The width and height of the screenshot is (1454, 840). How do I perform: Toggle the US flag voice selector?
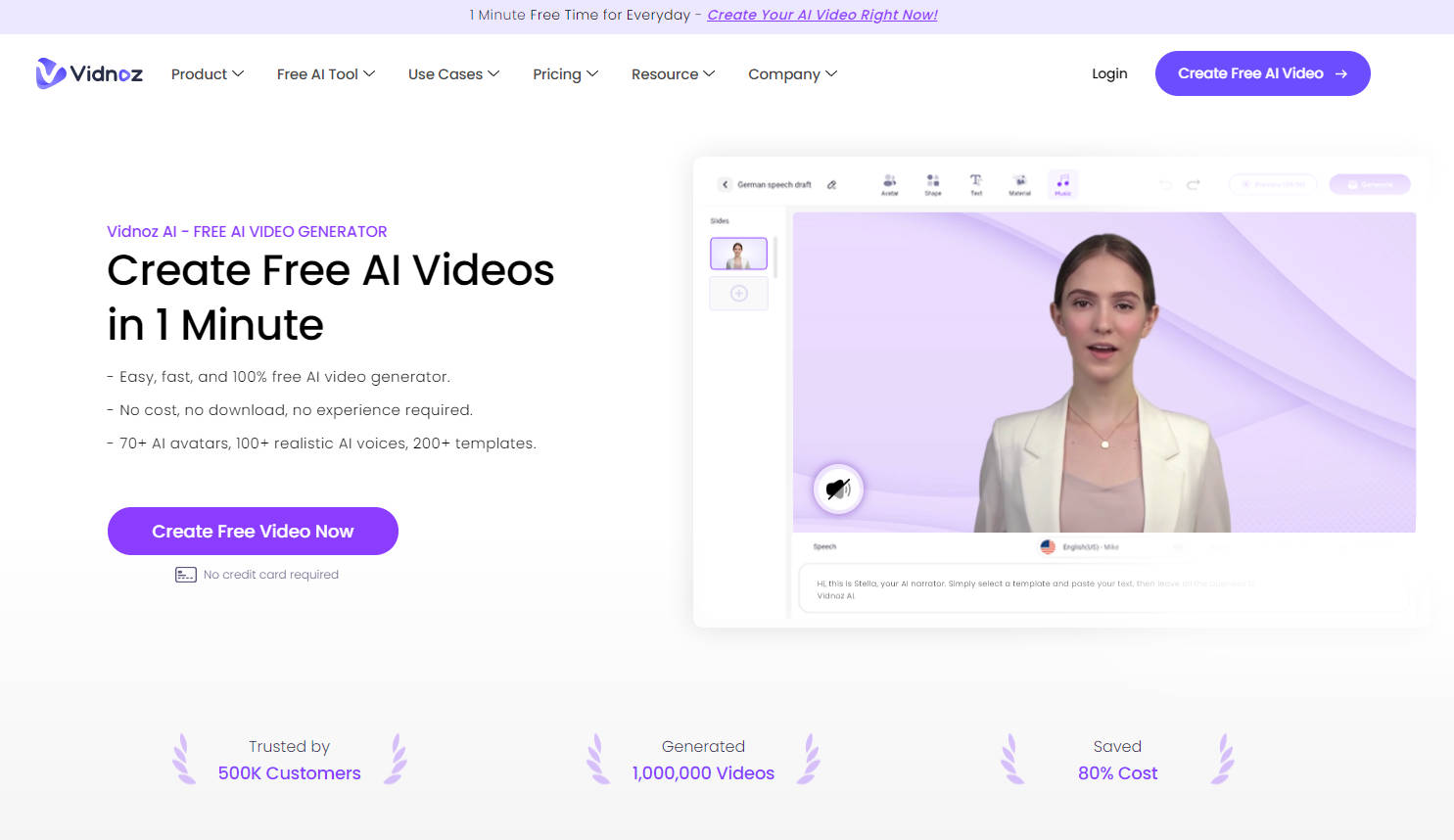1047,546
